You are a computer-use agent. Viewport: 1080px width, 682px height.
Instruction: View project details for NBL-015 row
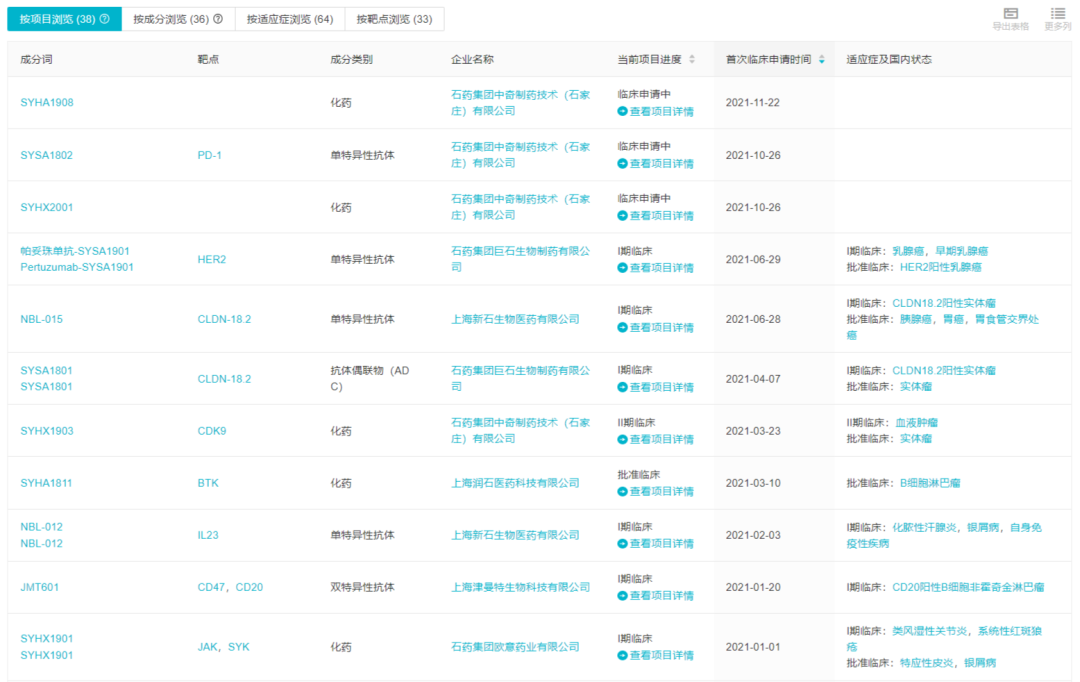click(x=656, y=328)
